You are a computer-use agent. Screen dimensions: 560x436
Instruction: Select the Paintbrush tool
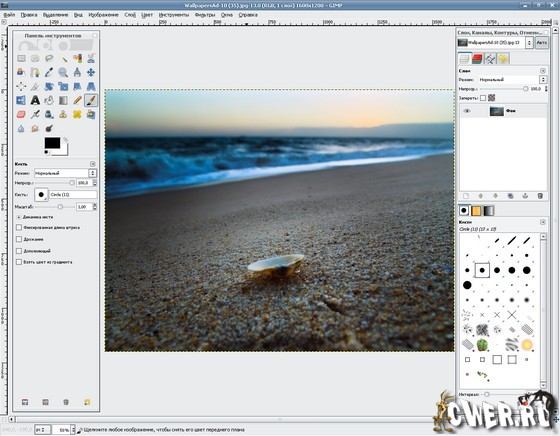point(91,100)
